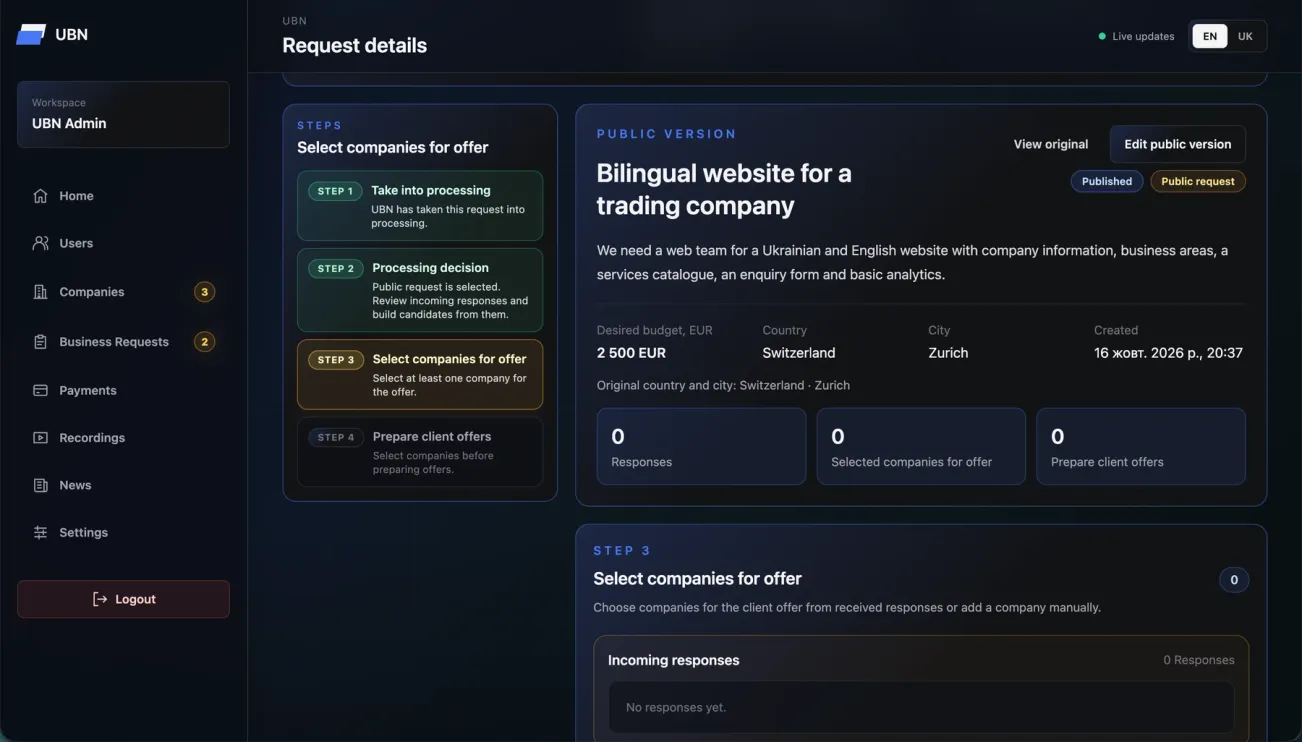
Task: Click the green Live updates dot
Action: [1102, 36]
